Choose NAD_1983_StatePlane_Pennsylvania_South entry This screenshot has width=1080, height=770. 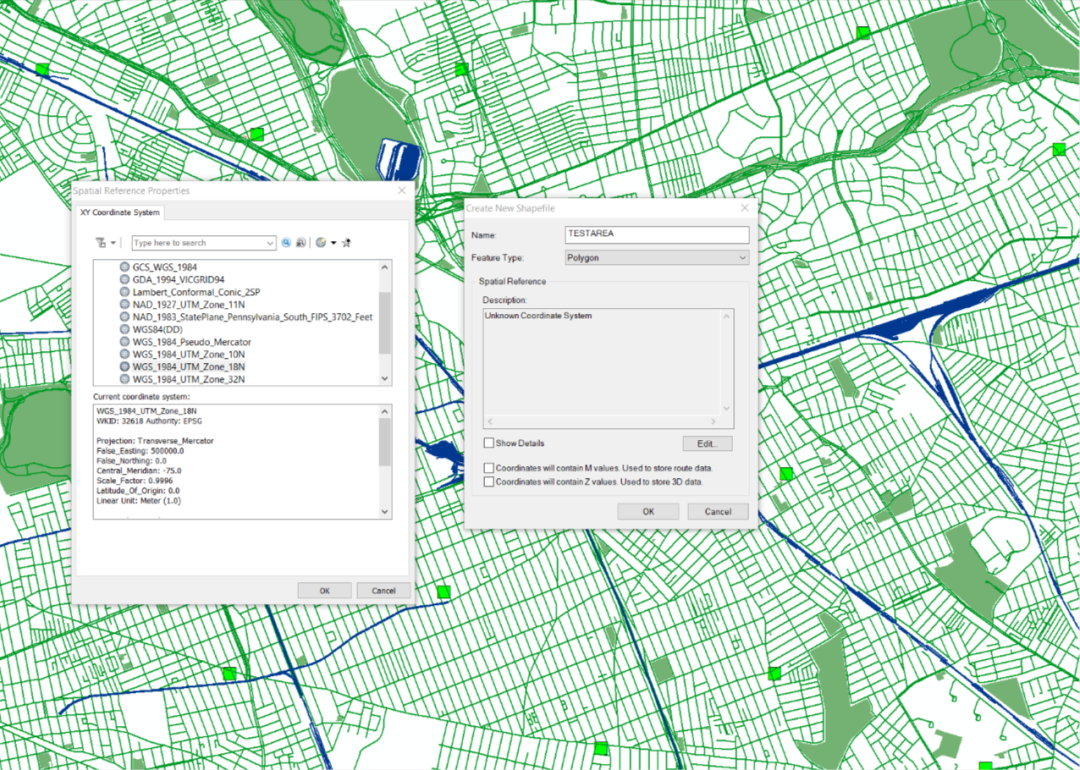click(x=252, y=317)
